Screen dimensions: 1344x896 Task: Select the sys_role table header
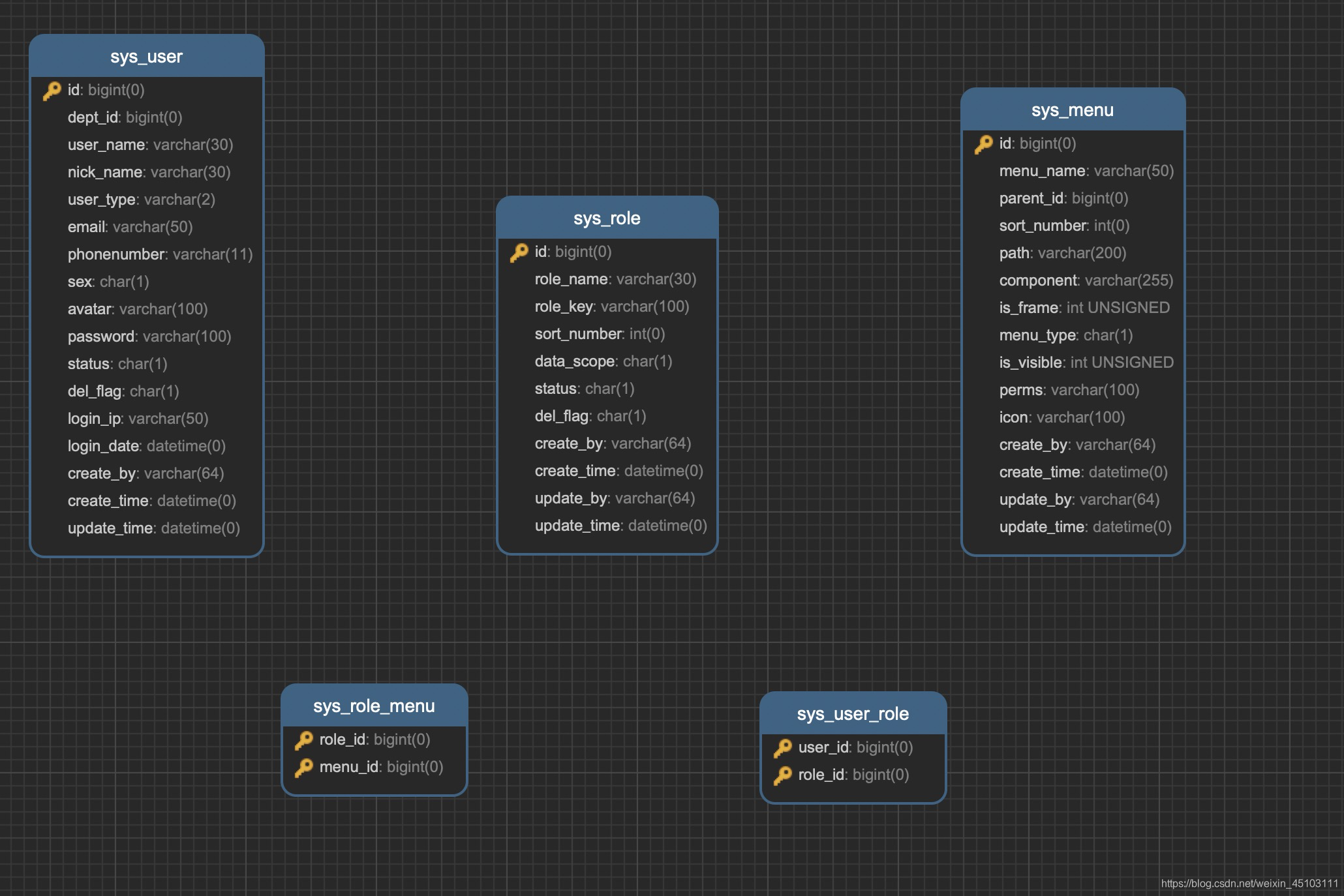(x=607, y=218)
